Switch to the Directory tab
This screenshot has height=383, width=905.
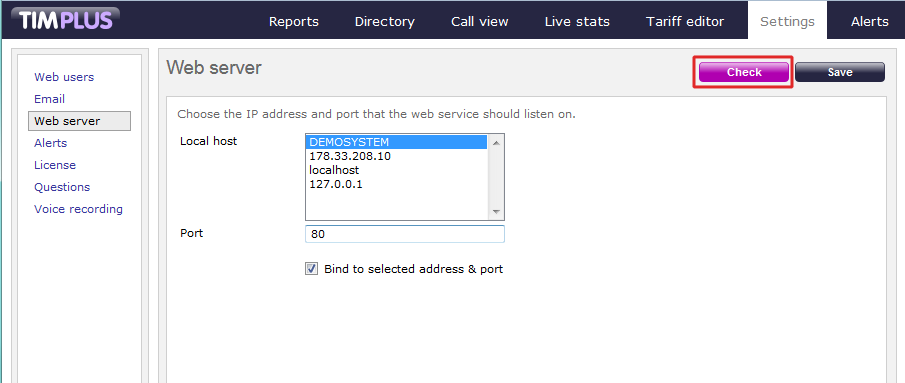[x=384, y=21]
